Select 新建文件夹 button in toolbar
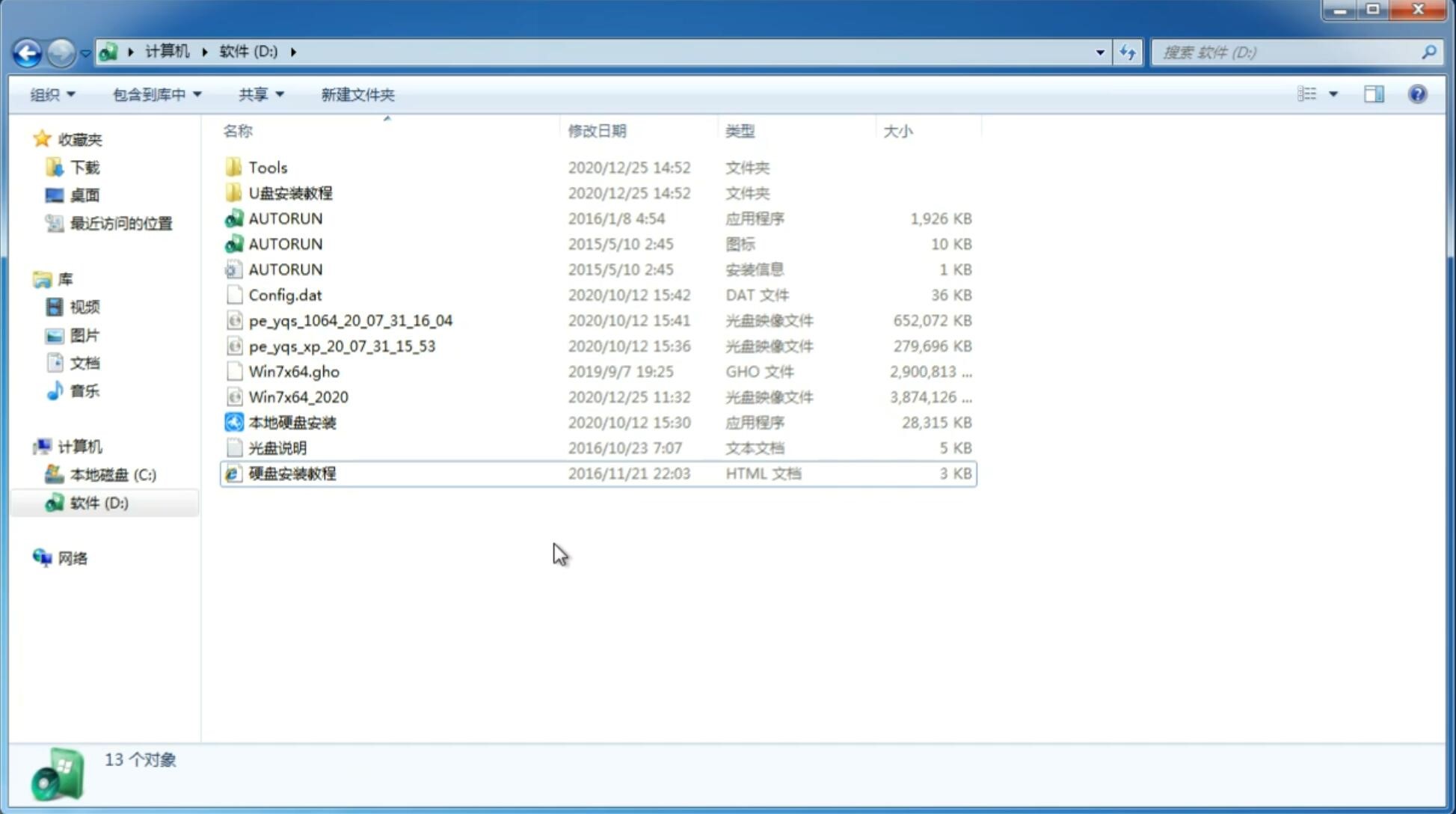Screen dimensions: 1456x814 point(357,94)
